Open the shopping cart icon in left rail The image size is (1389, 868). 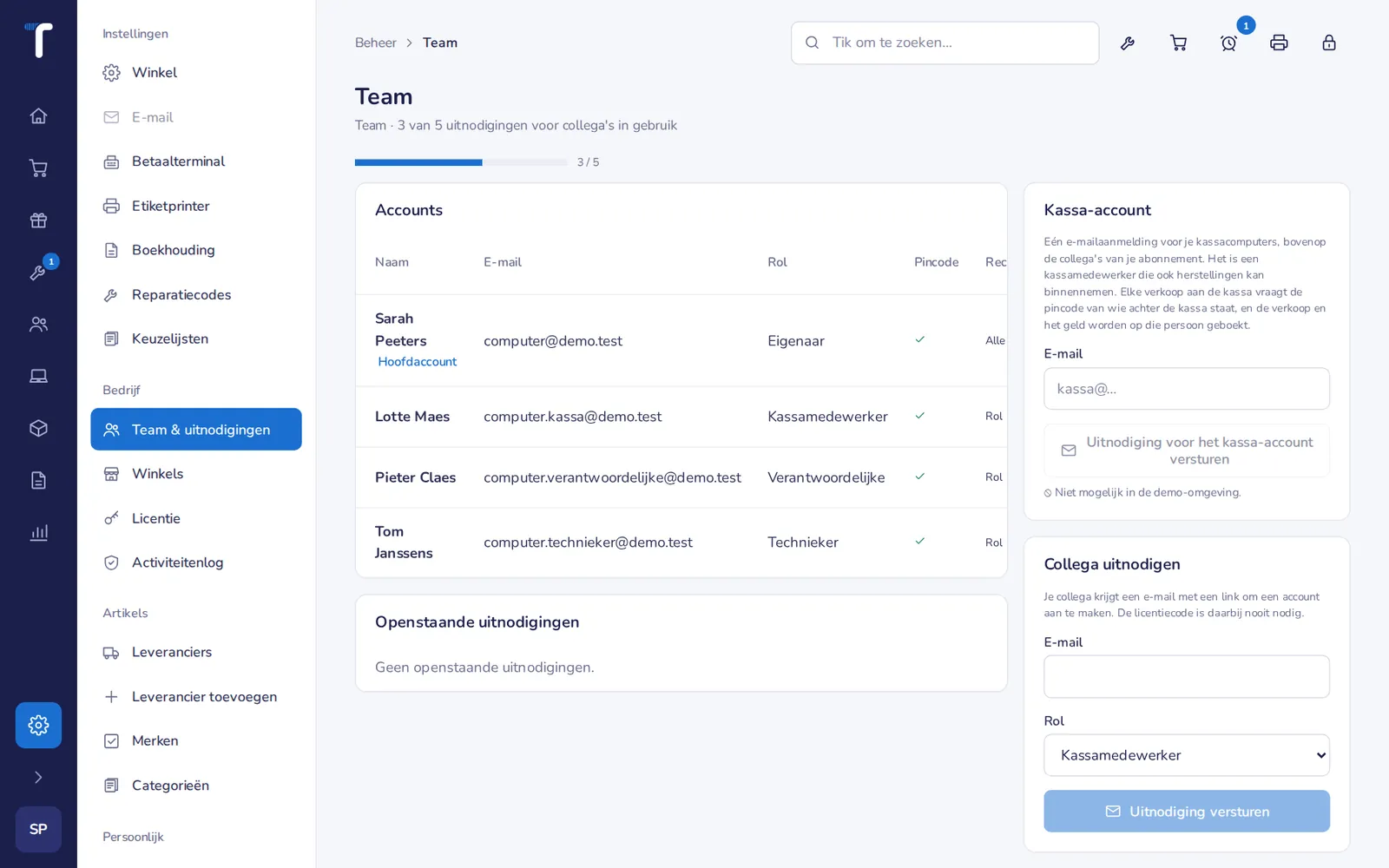coord(38,168)
